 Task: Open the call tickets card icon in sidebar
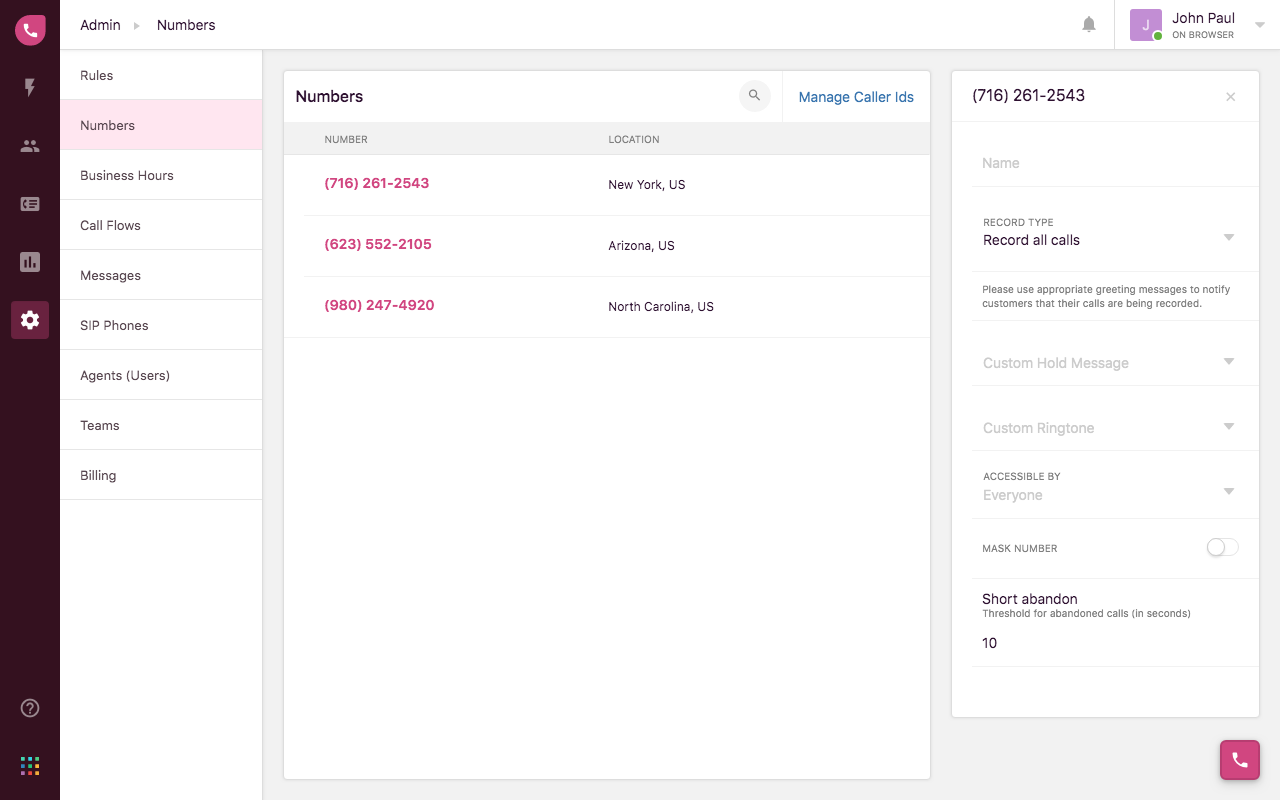pos(30,204)
